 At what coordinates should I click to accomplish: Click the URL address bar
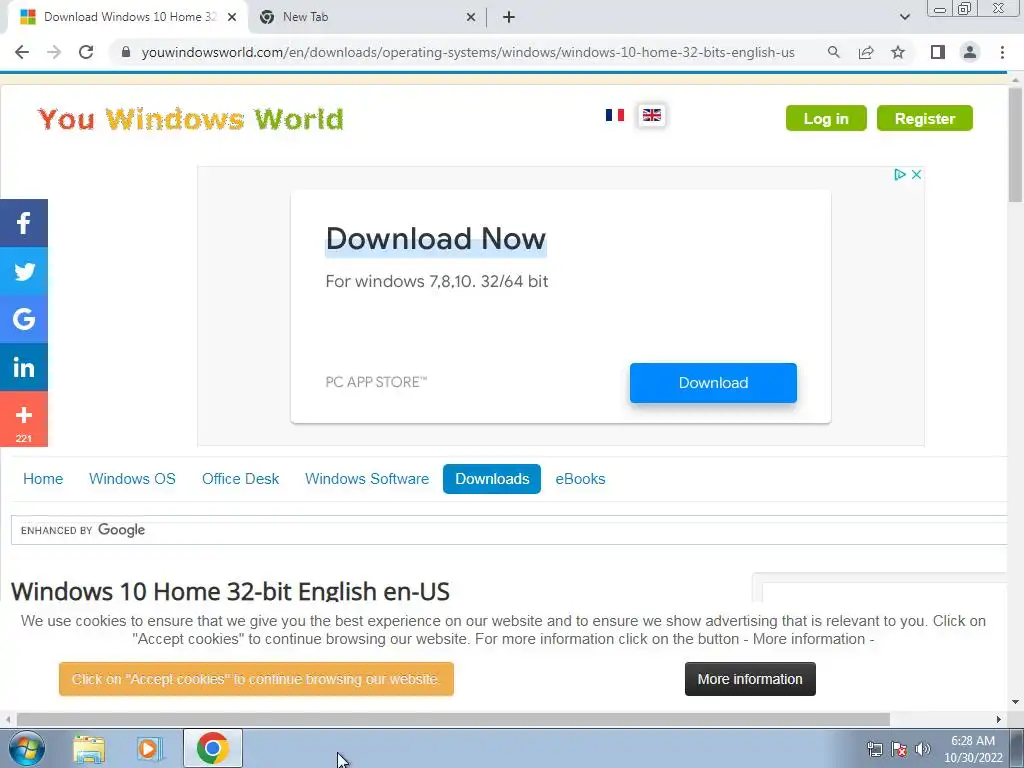(468, 52)
